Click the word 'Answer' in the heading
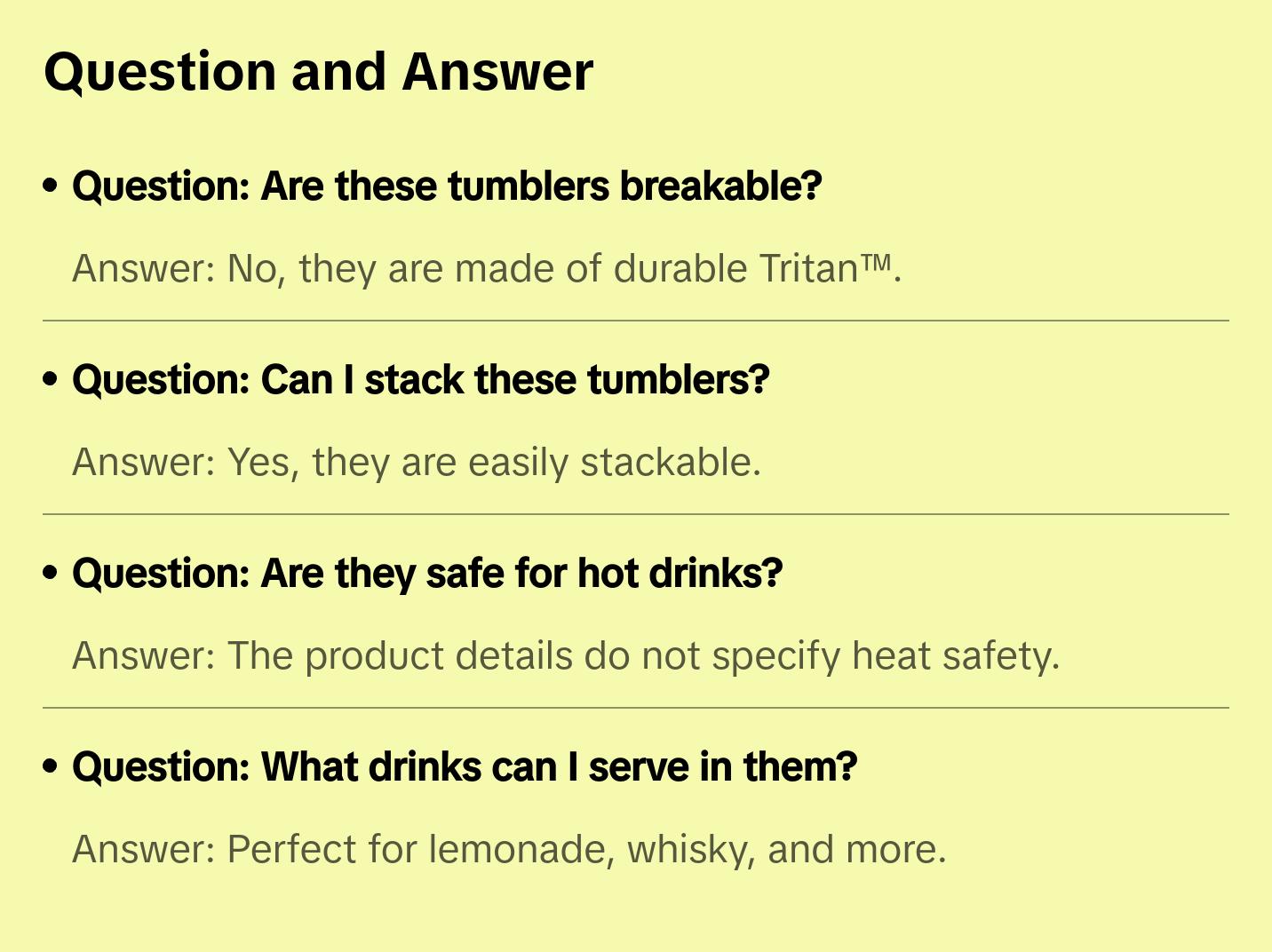Viewport: 1272px width, 952px height. pyautogui.click(x=497, y=72)
